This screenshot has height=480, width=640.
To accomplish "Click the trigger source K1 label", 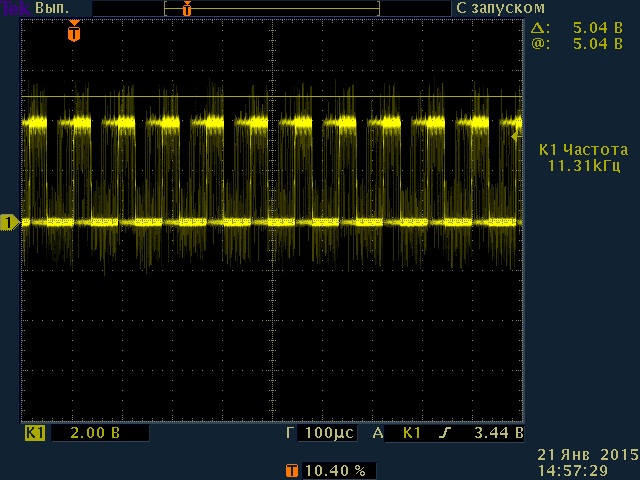I will (x=411, y=433).
